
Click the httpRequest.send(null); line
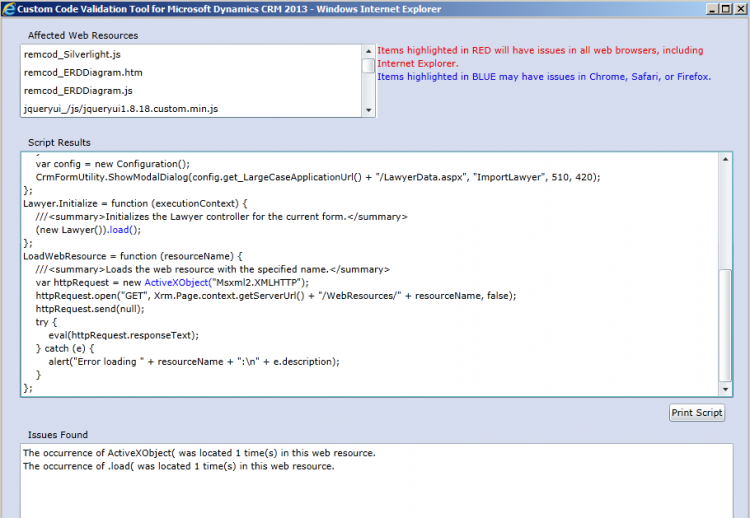(90, 309)
